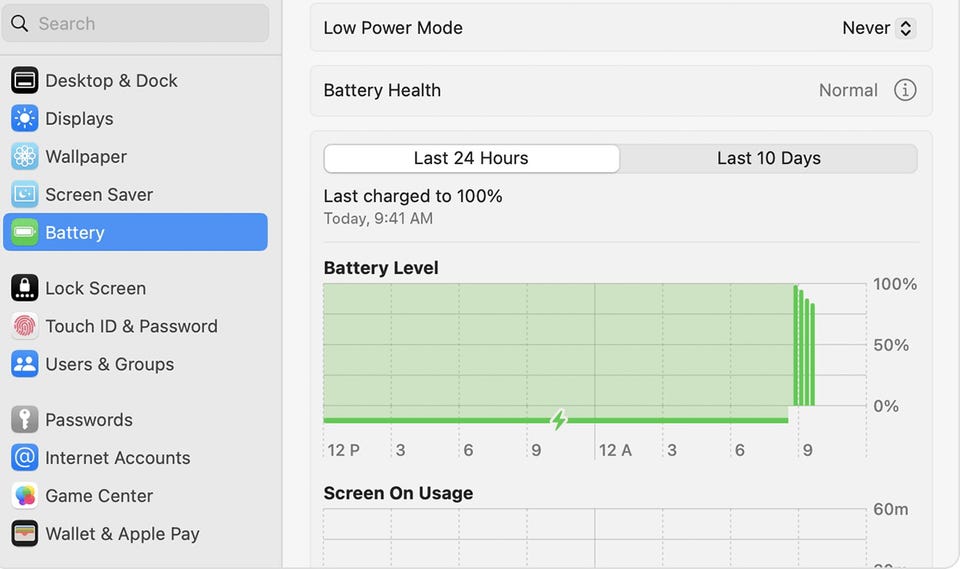Screen dimensions: 960x569
Task: Open the Users & Groups icon
Action: click(24, 364)
